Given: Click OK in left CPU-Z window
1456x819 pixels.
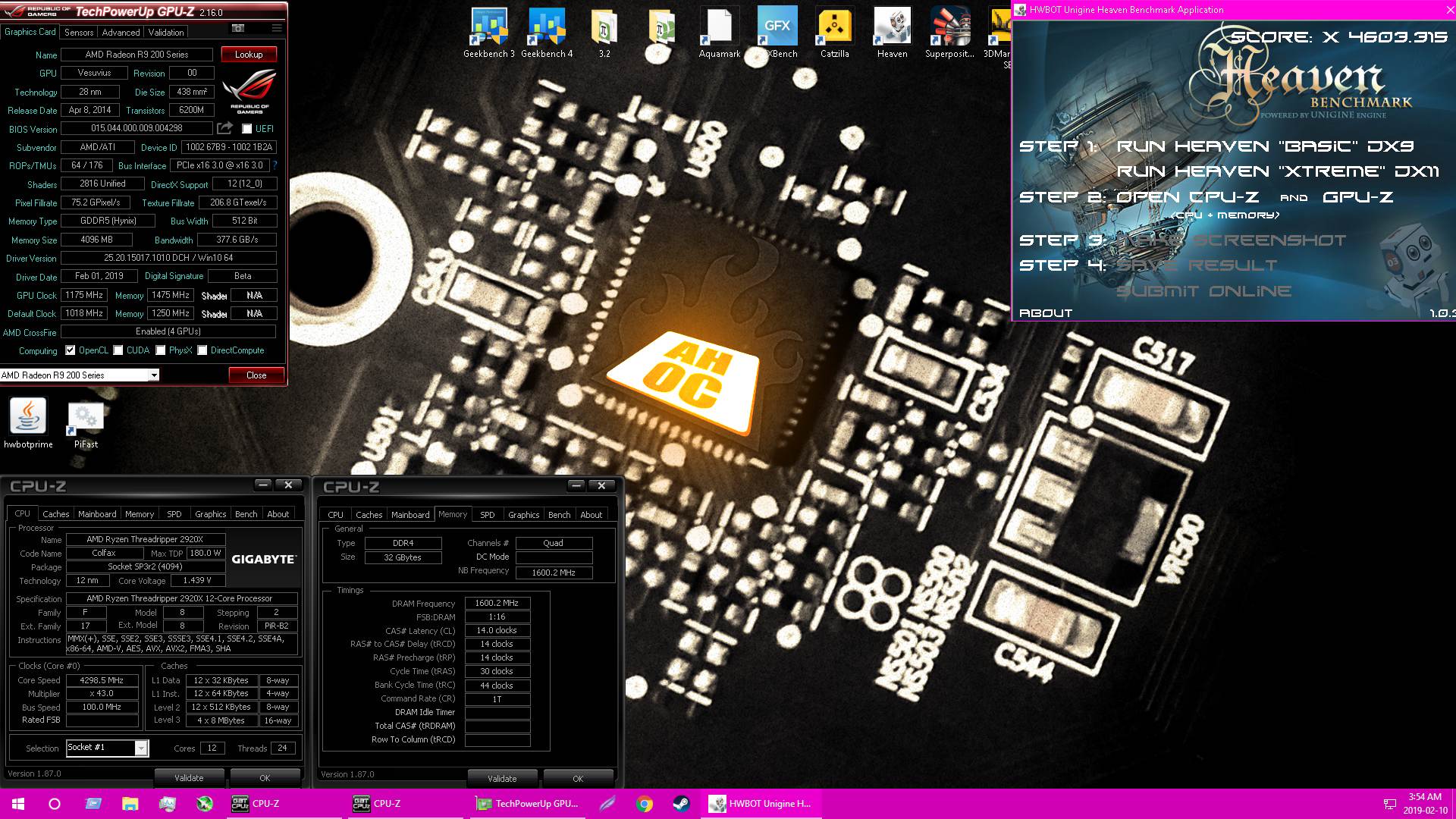Looking at the screenshot, I should click(265, 778).
